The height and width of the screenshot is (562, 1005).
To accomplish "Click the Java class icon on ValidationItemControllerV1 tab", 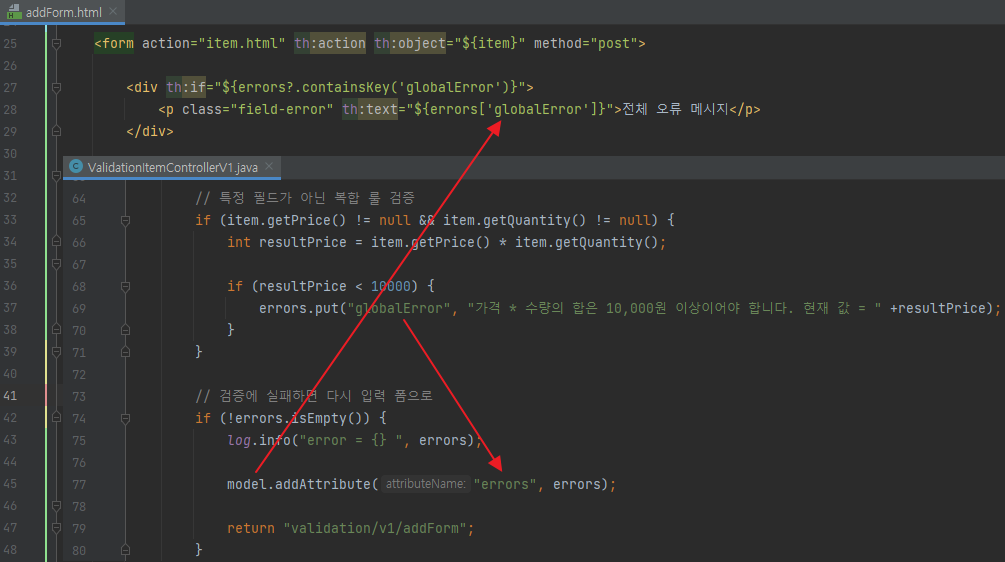I will click(76, 167).
